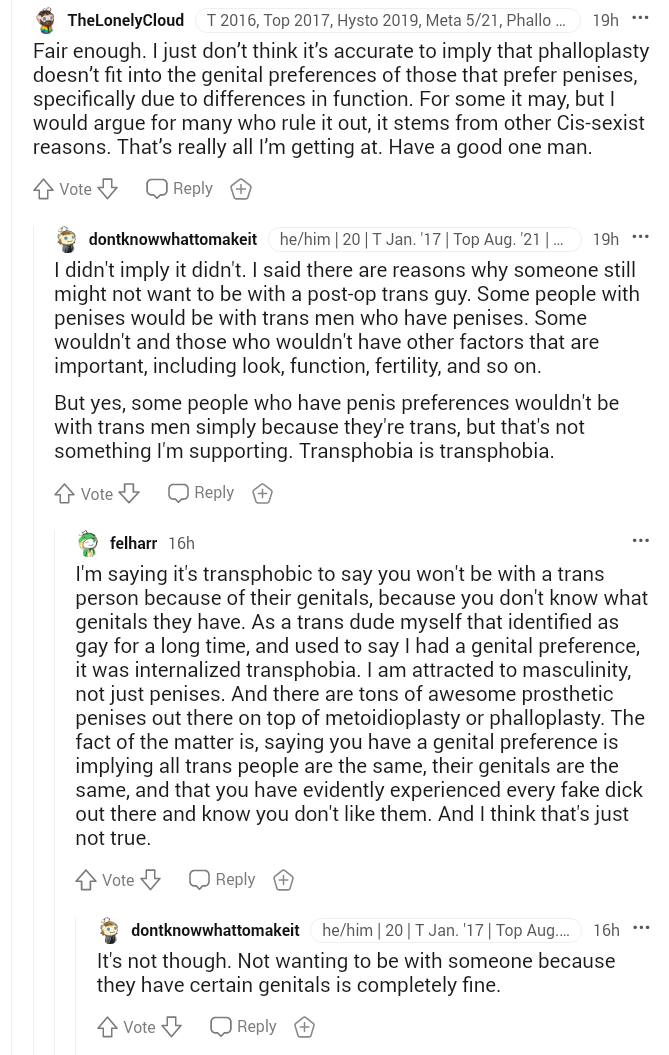669x1055 pixels.
Task: Open options menu on dontknowwhattomakeit's 16h comment
Action: (640, 929)
